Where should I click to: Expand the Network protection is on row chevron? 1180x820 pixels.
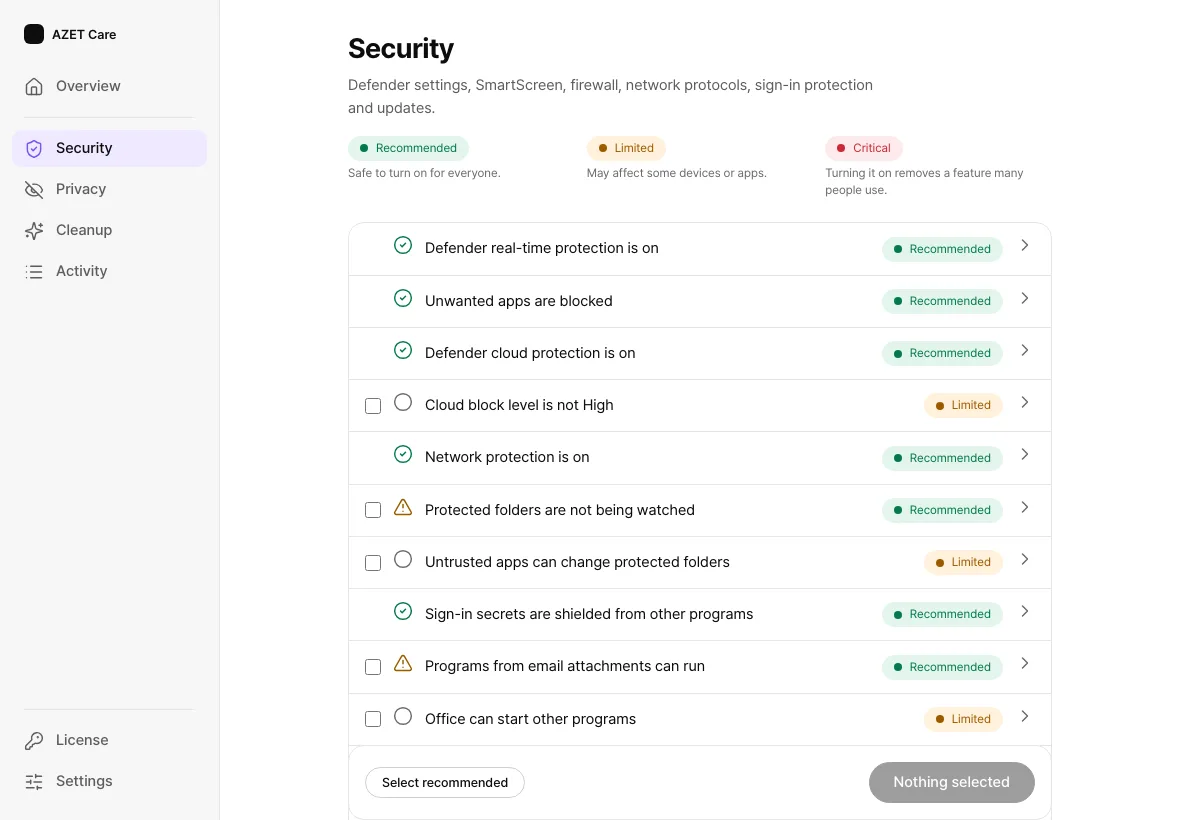(1024, 454)
